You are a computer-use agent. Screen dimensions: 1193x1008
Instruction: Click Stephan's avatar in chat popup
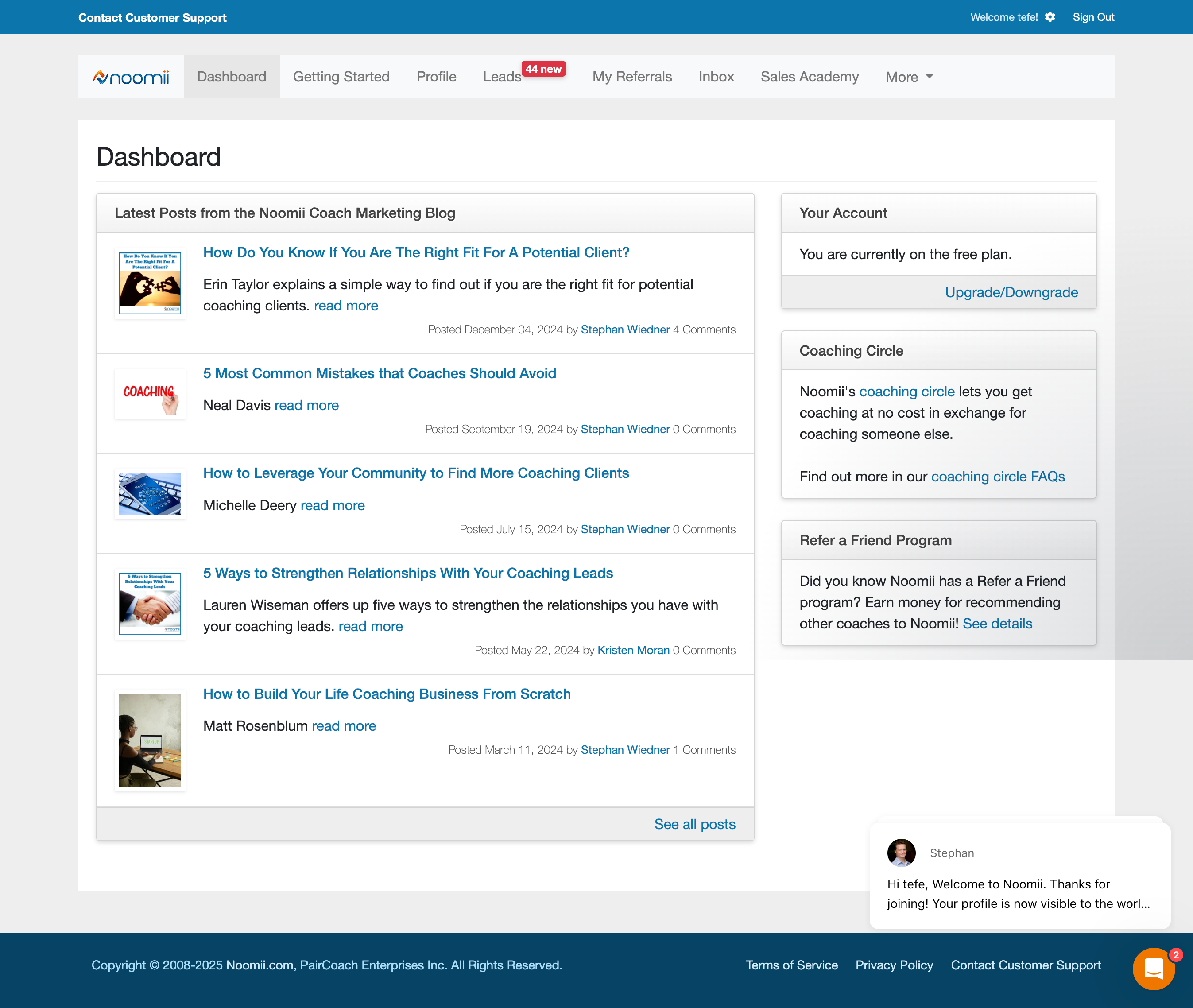901,853
